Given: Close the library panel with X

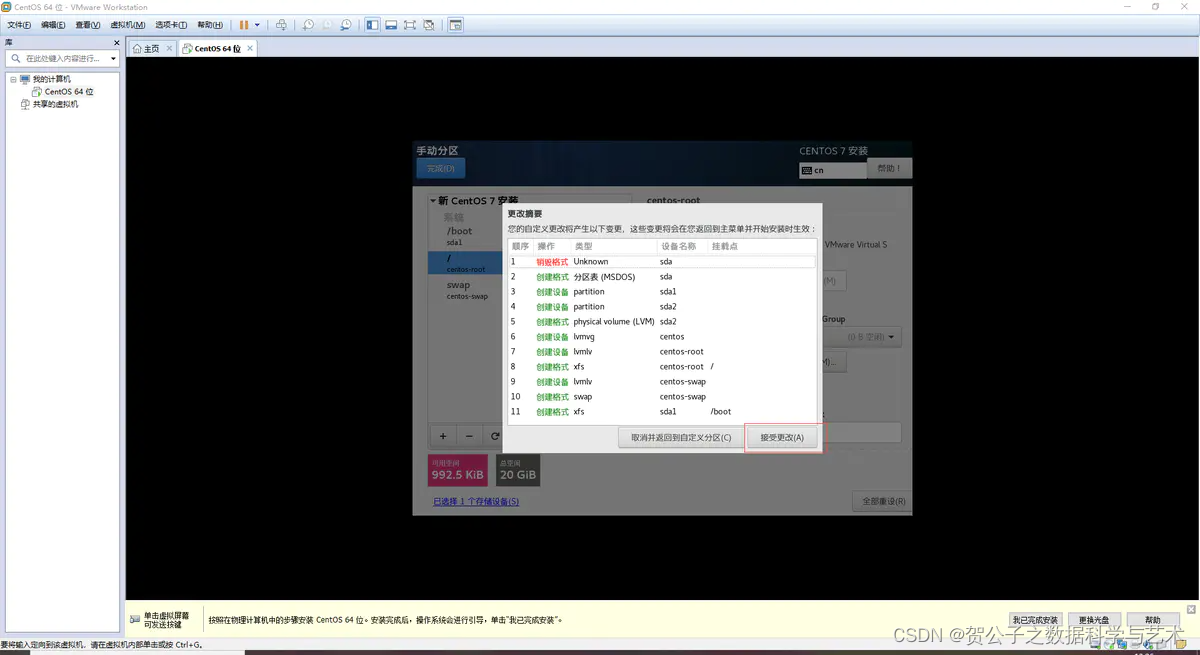Looking at the screenshot, I should (x=116, y=44).
